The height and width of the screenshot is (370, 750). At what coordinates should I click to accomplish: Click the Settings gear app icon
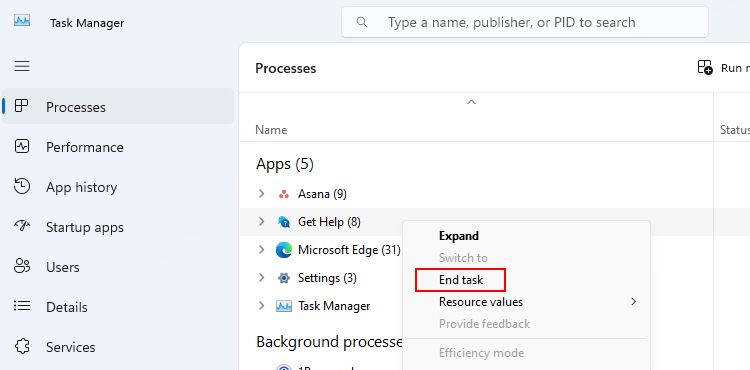click(284, 278)
